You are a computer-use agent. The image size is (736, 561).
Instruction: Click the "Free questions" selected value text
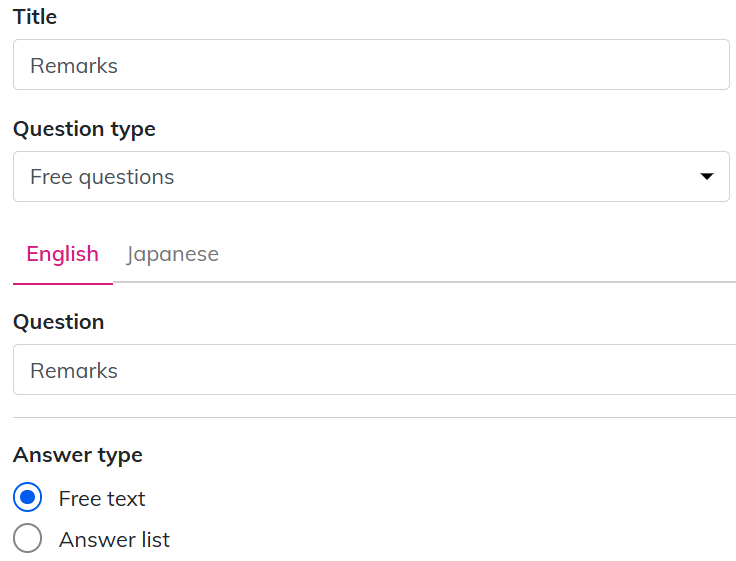click(x=102, y=177)
